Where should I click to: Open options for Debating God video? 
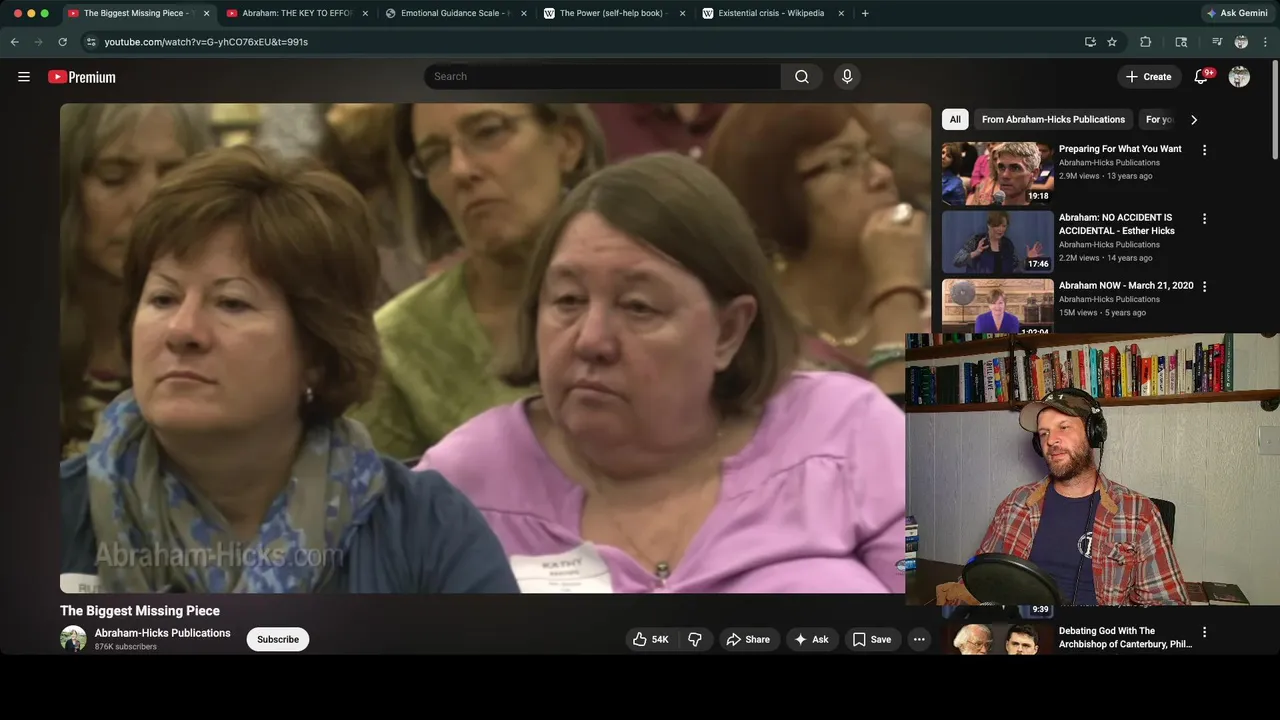(1204, 632)
